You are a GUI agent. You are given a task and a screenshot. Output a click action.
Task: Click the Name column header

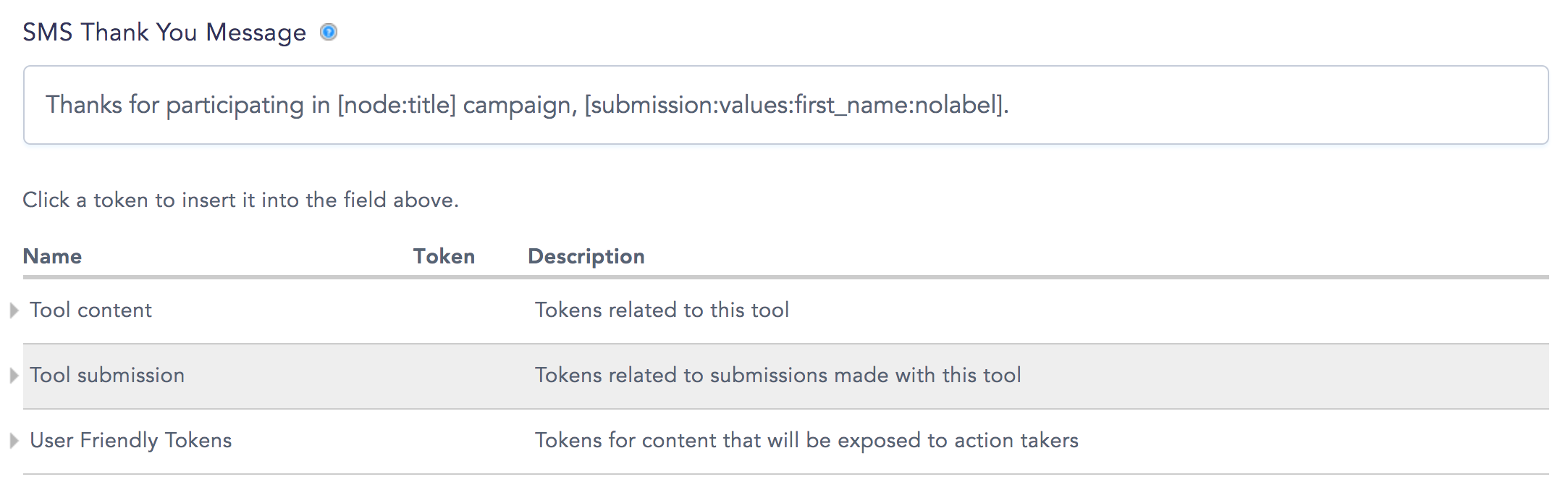[52, 256]
